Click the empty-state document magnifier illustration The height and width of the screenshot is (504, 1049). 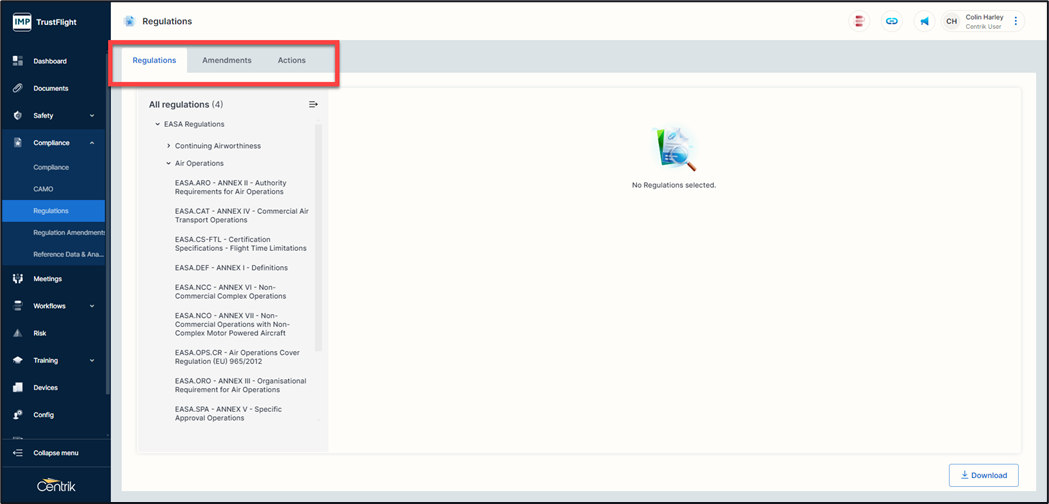(674, 149)
